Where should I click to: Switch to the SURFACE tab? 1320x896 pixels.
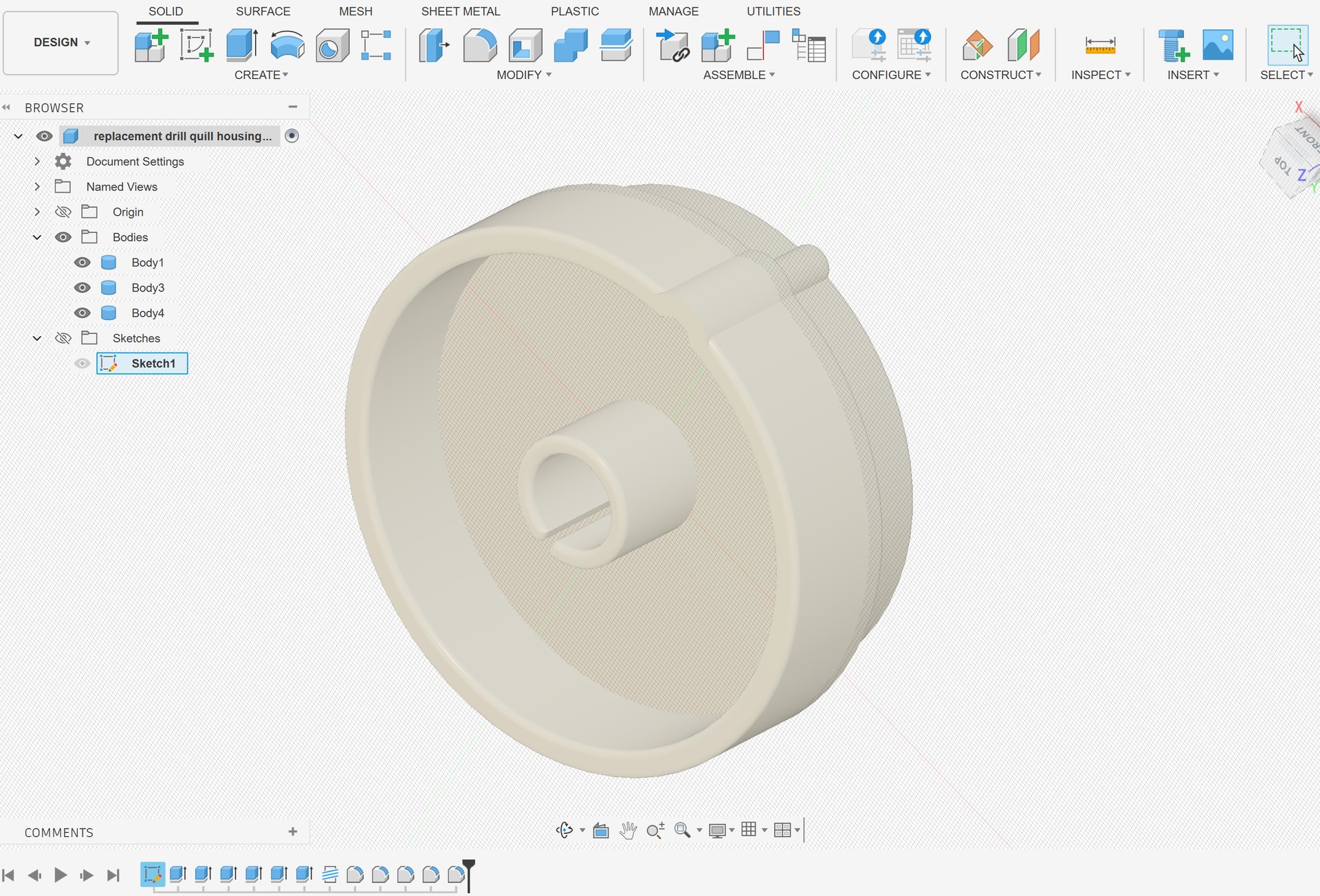coord(263,12)
